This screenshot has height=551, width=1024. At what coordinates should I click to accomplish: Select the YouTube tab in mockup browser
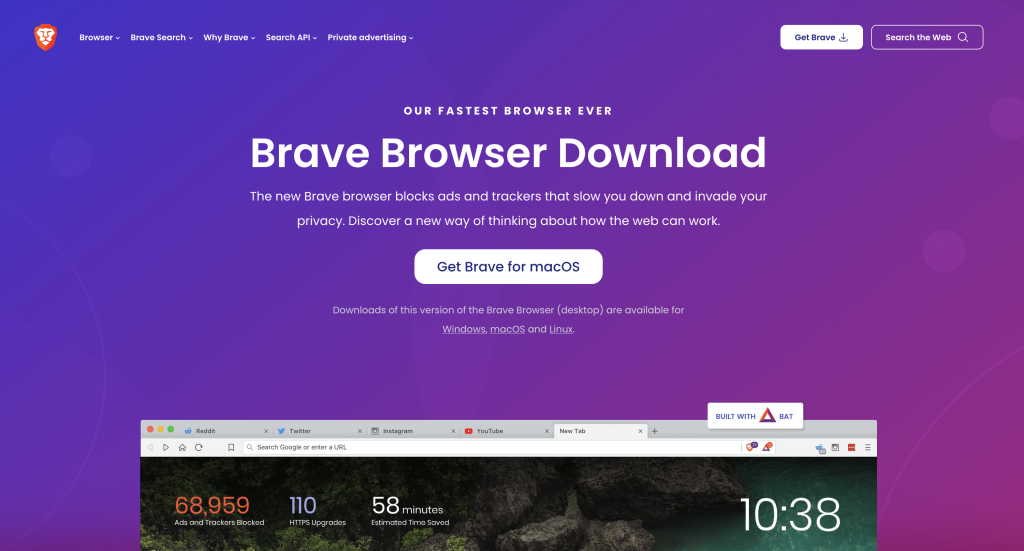[x=506, y=431]
